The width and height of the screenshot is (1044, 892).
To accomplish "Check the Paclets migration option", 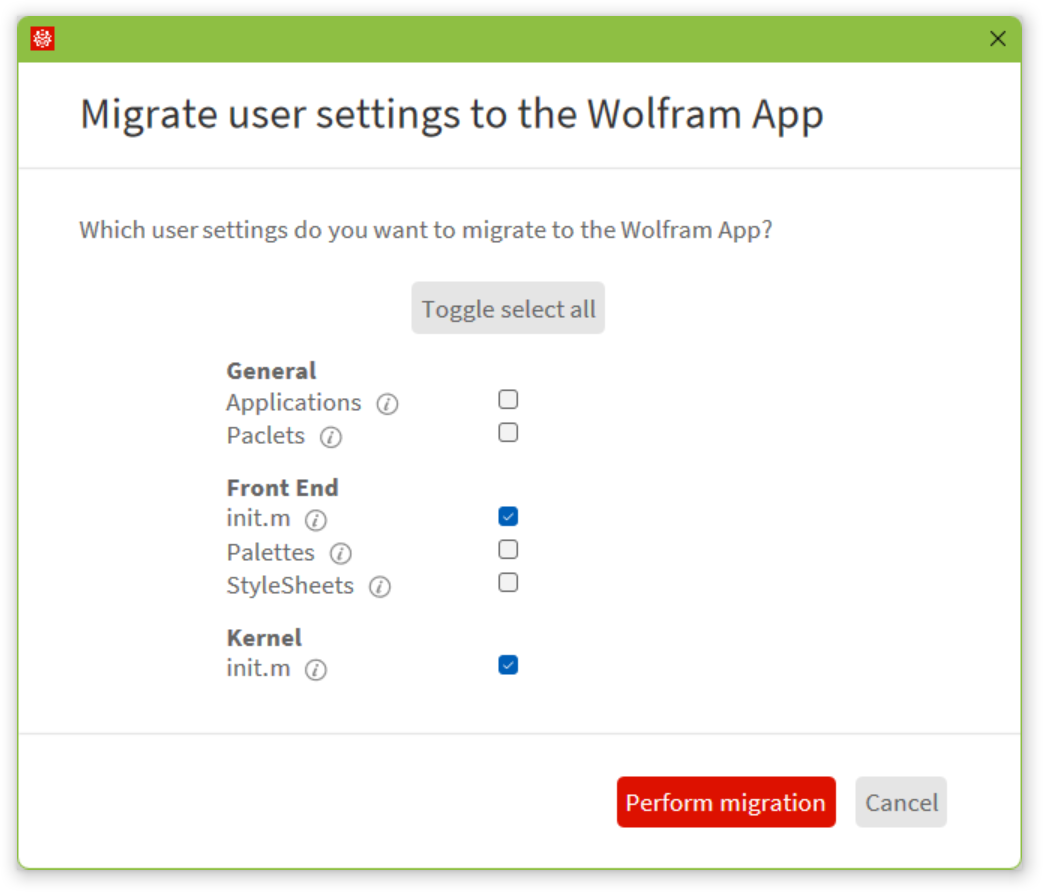I will click(x=508, y=432).
